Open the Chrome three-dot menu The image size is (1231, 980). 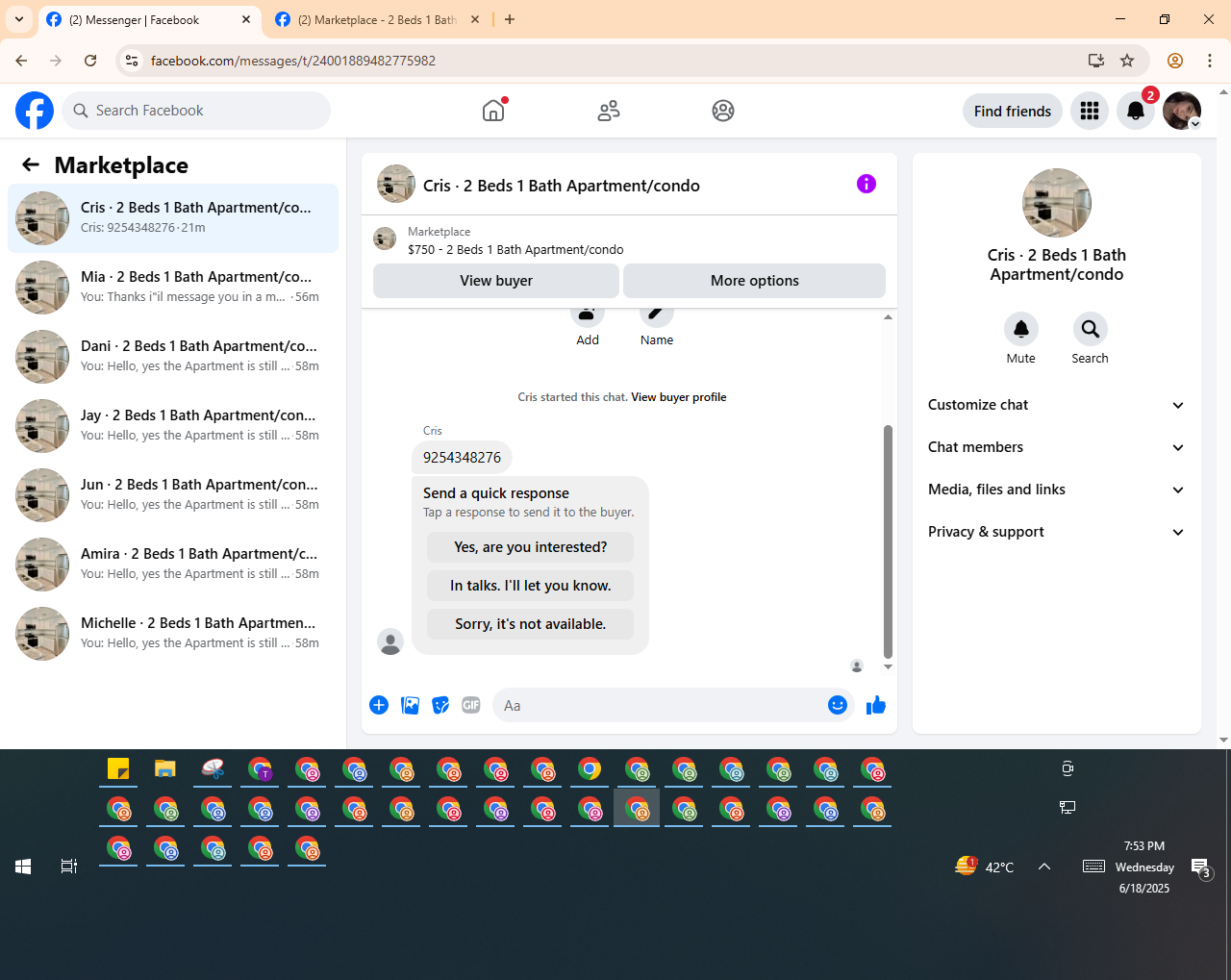click(1210, 61)
